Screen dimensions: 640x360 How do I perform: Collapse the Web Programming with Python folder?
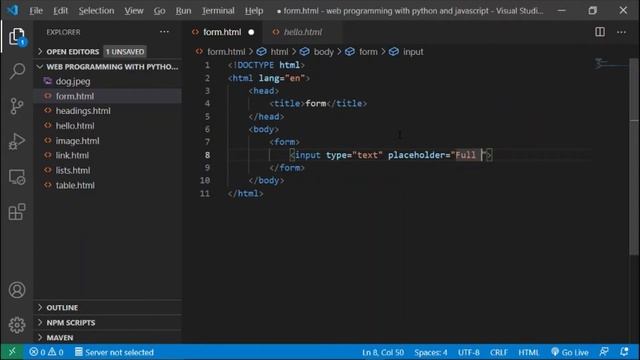pos(109,67)
